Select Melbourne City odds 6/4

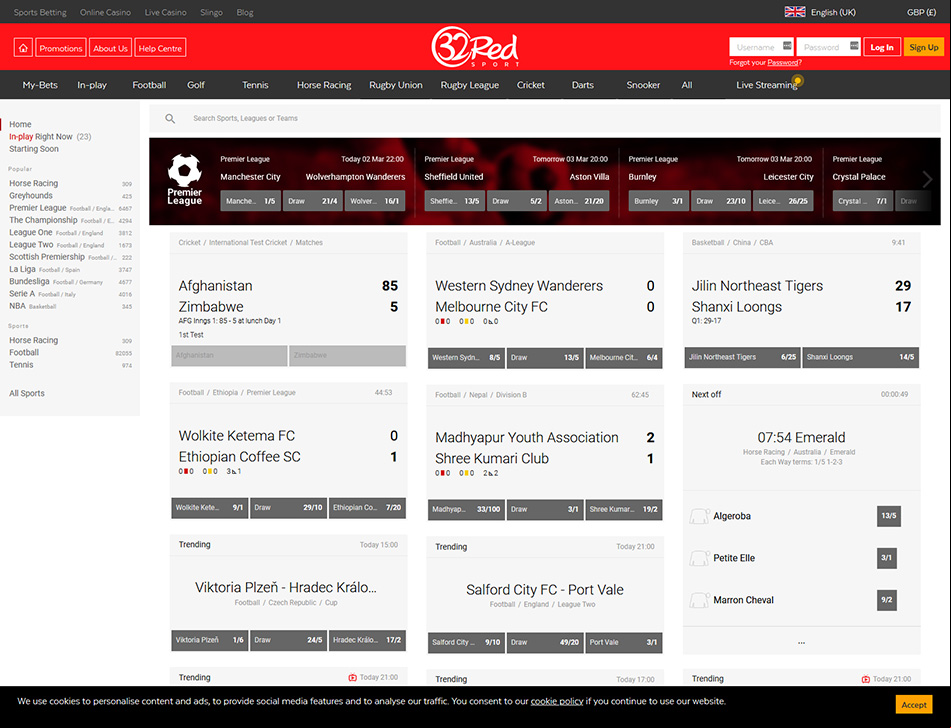tap(623, 358)
